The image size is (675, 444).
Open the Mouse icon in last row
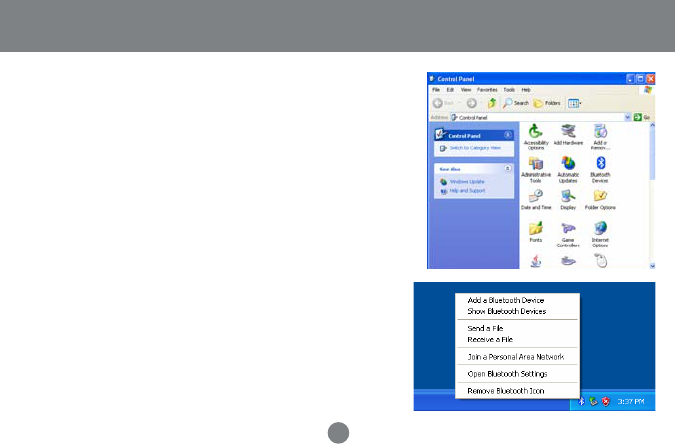pos(601,261)
